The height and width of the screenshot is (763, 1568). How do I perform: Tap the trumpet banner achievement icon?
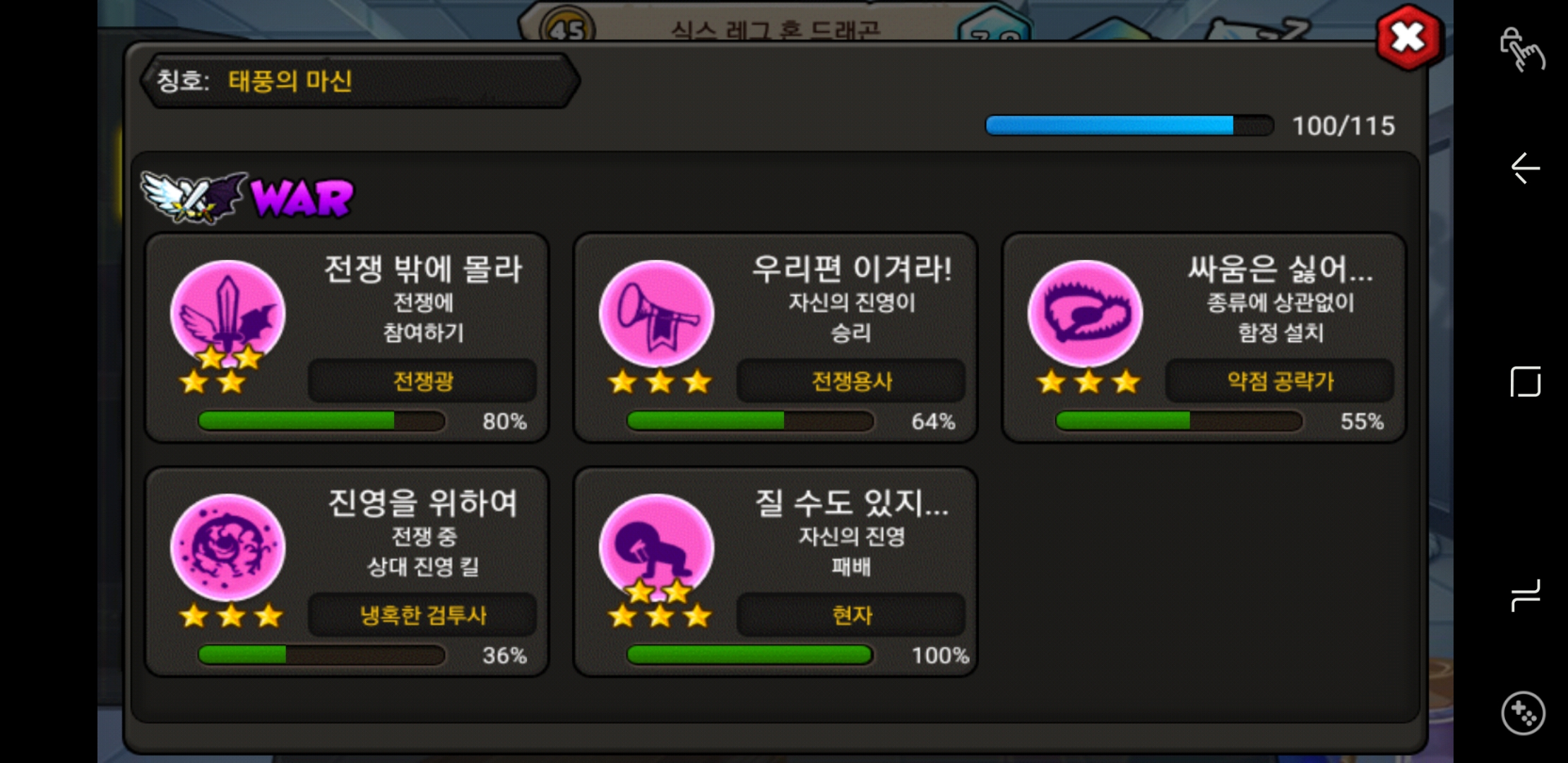(x=657, y=313)
